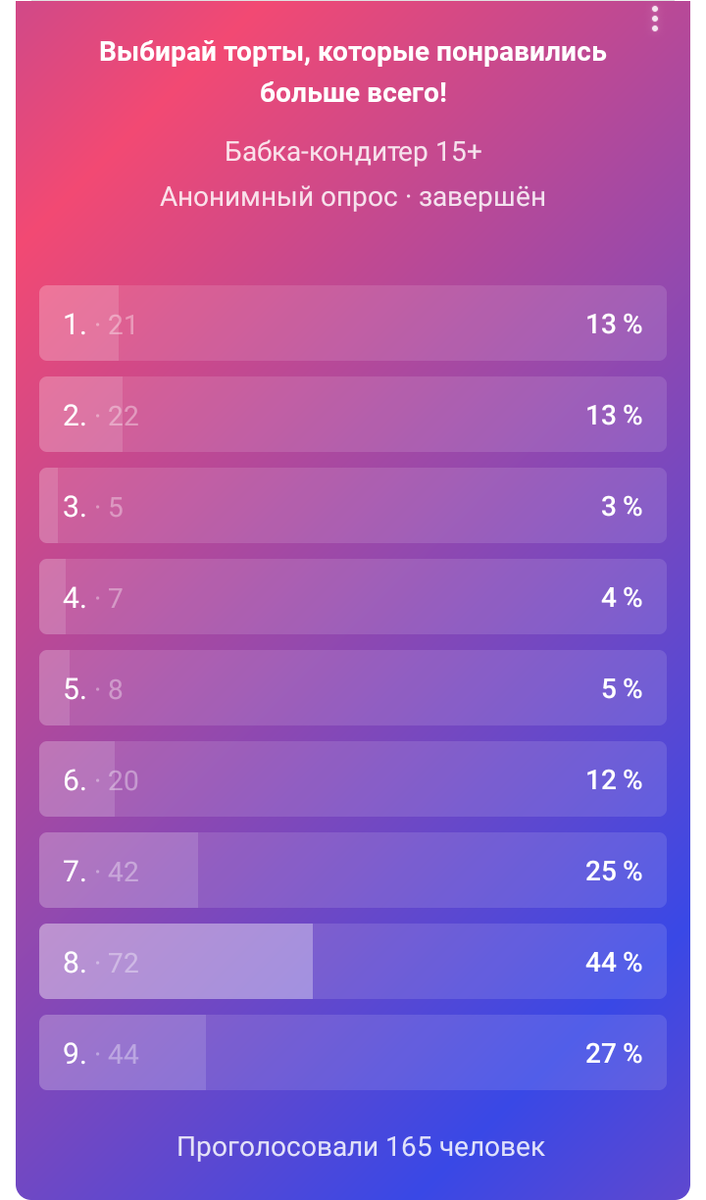Click the 25 % result label

click(x=614, y=871)
